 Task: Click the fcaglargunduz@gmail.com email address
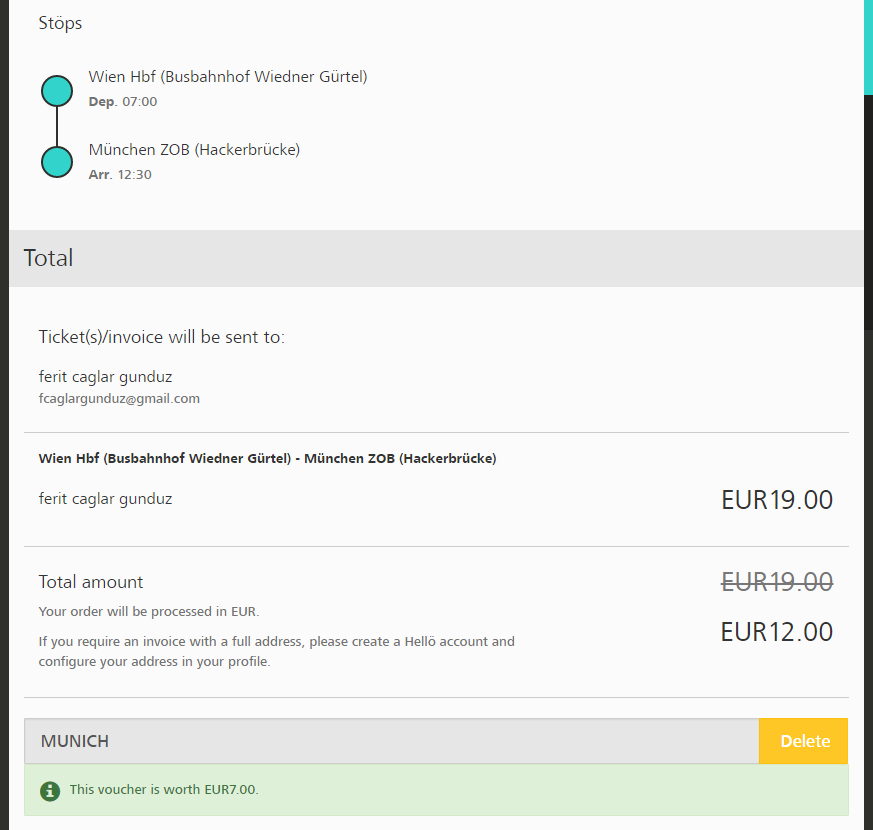pyautogui.click(x=119, y=398)
